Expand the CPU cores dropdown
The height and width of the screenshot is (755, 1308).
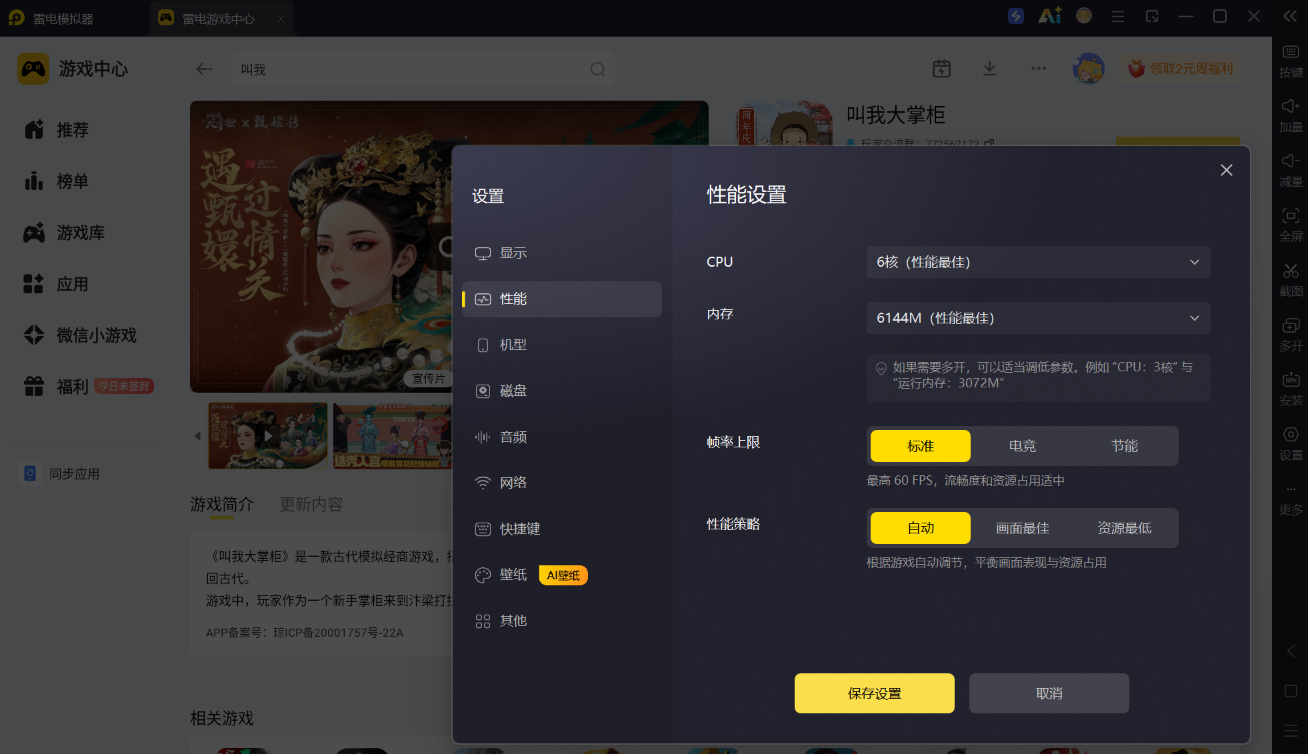click(1038, 262)
